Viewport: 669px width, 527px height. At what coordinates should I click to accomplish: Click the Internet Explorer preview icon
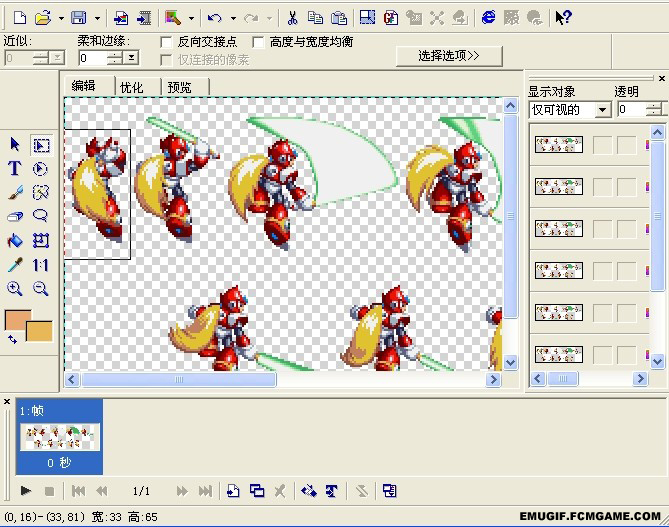click(x=489, y=18)
